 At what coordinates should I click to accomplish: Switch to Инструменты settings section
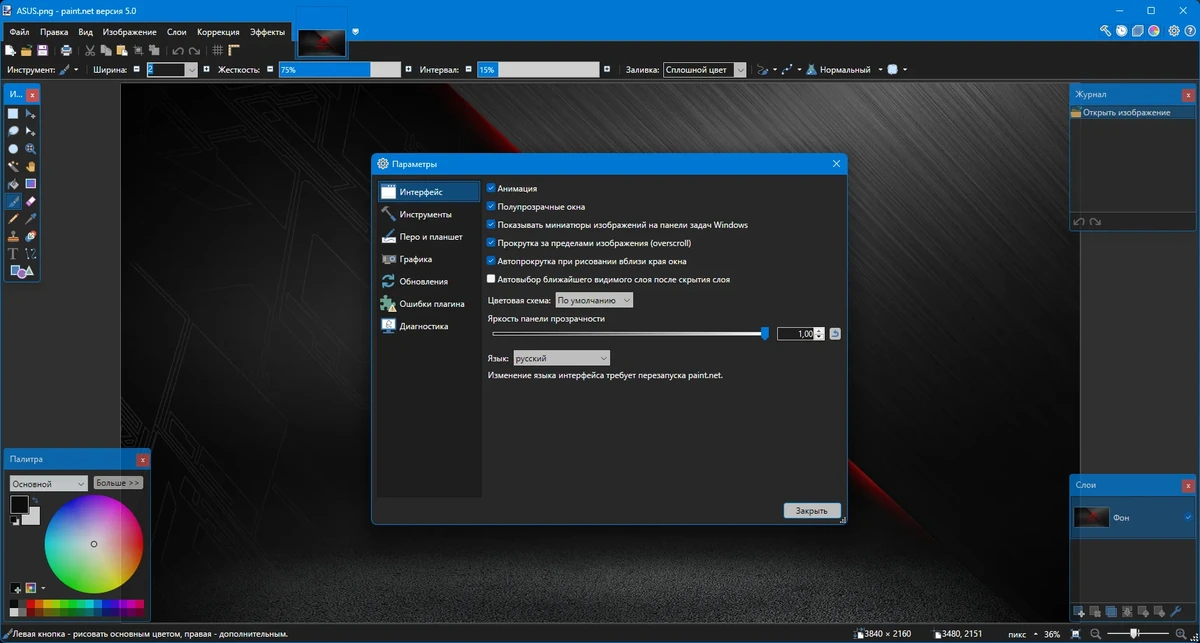(x=426, y=214)
